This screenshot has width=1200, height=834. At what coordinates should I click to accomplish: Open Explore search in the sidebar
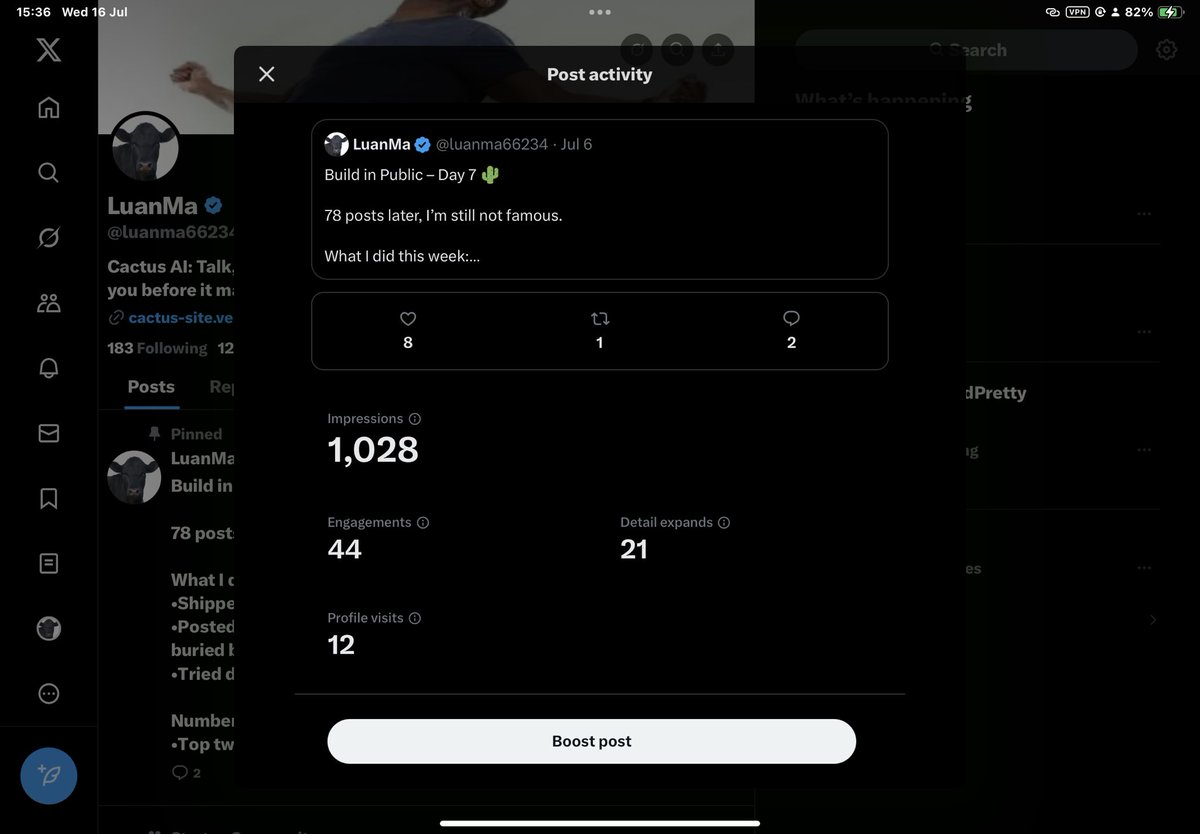click(x=48, y=172)
